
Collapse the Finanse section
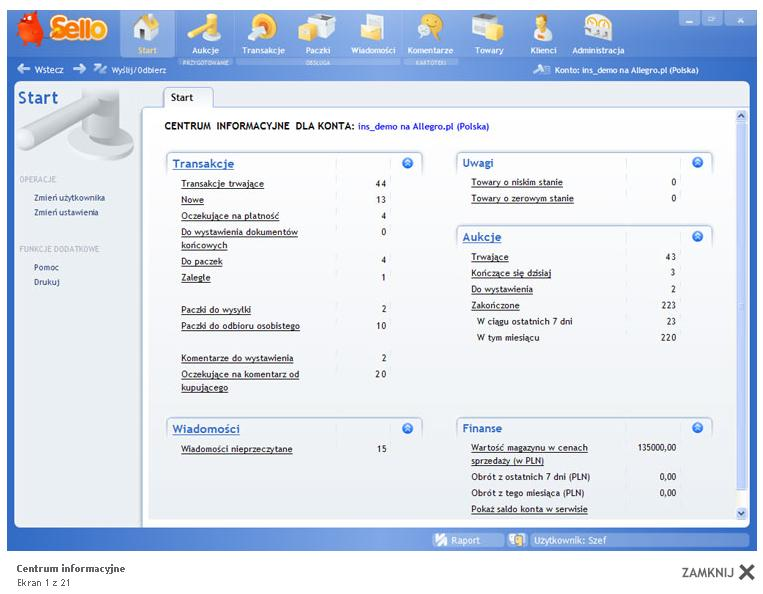pyautogui.click(x=697, y=428)
